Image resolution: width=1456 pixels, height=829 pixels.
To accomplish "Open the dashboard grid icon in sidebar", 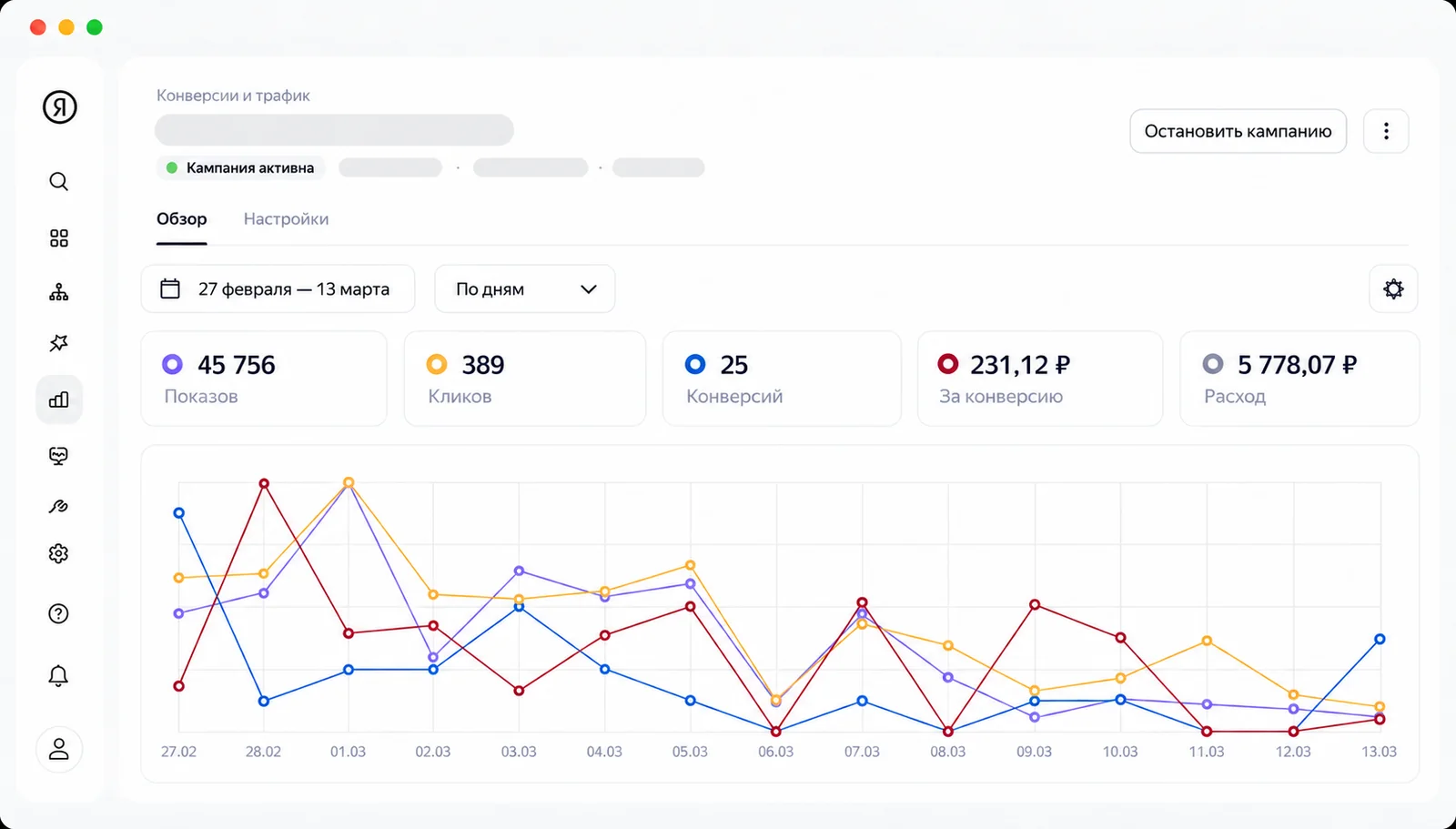I will pos(59,238).
